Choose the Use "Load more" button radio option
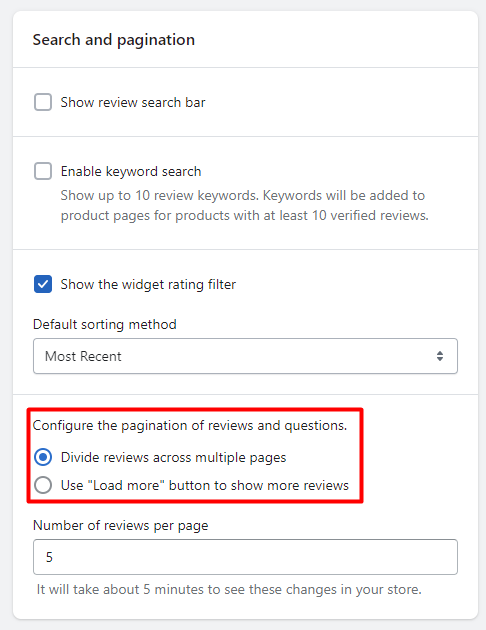 coord(43,485)
